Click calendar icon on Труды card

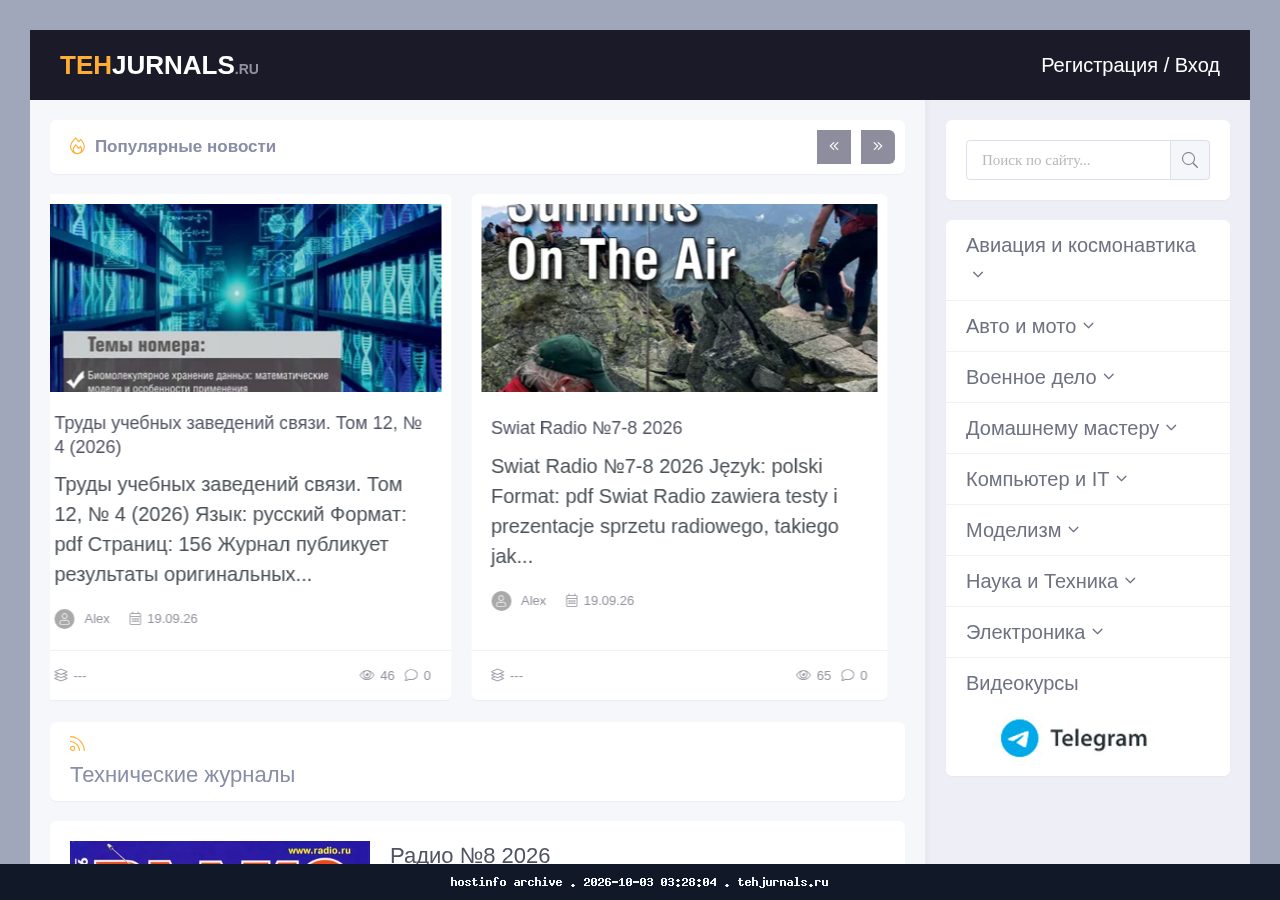coord(135,619)
